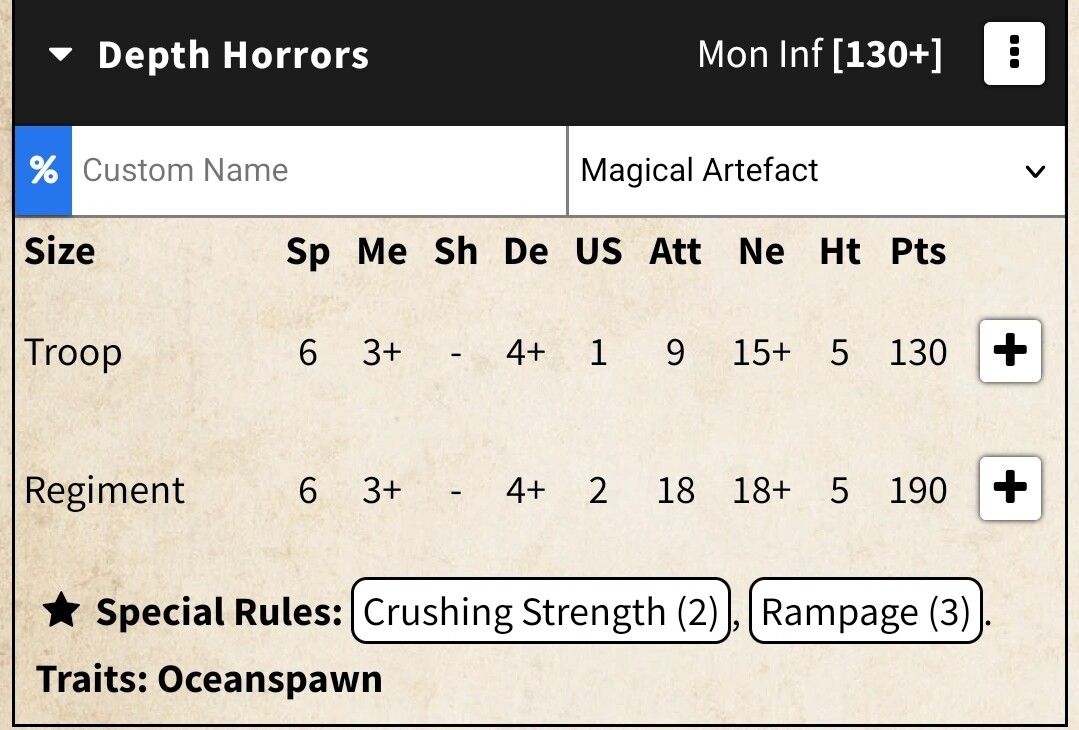The width and height of the screenshot is (1079, 730).
Task: Click the Depth Horrors unit title
Action: click(x=233, y=55)
